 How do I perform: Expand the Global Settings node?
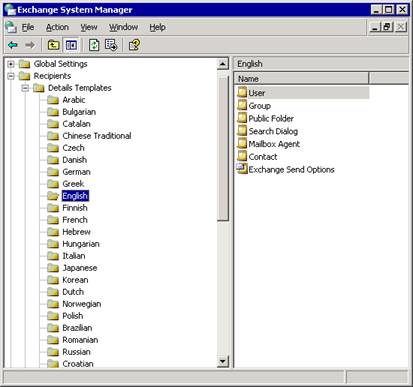point(11,64)
